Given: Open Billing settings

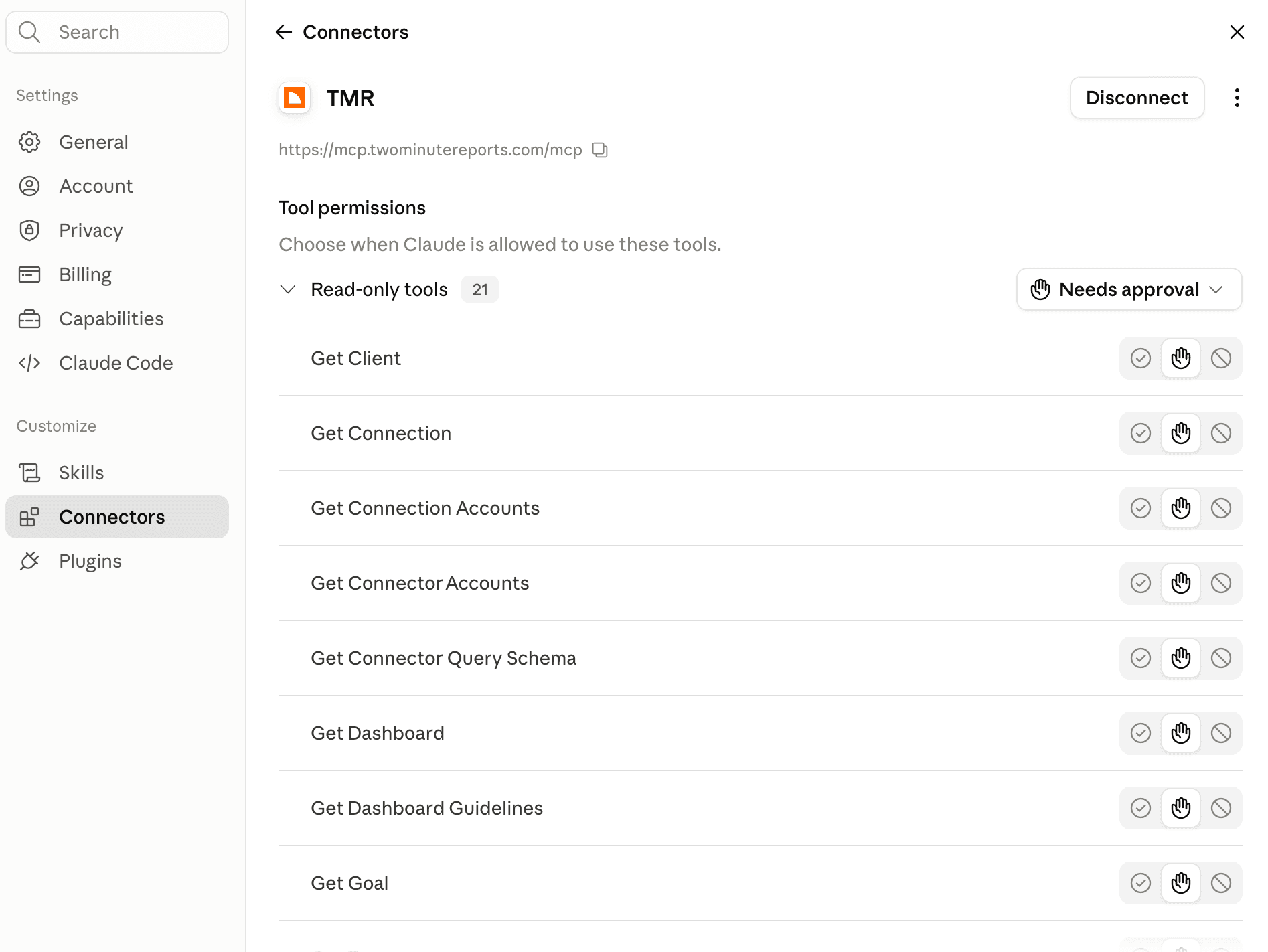Looking at the screenshot, I should (117, 274).
